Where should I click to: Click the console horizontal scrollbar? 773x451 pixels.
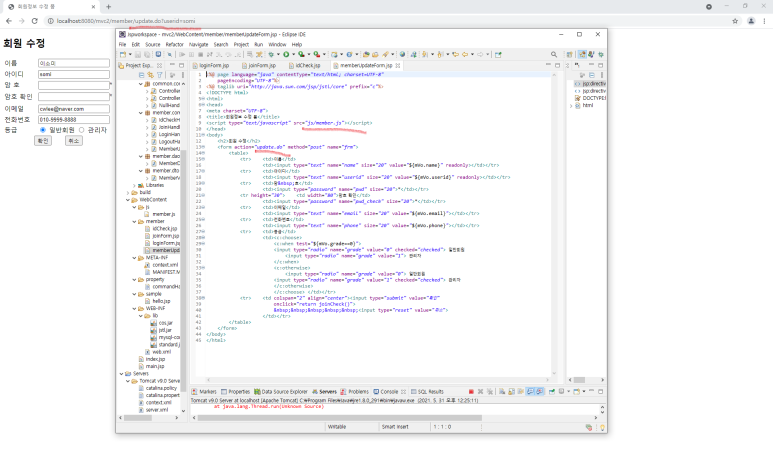340,417
